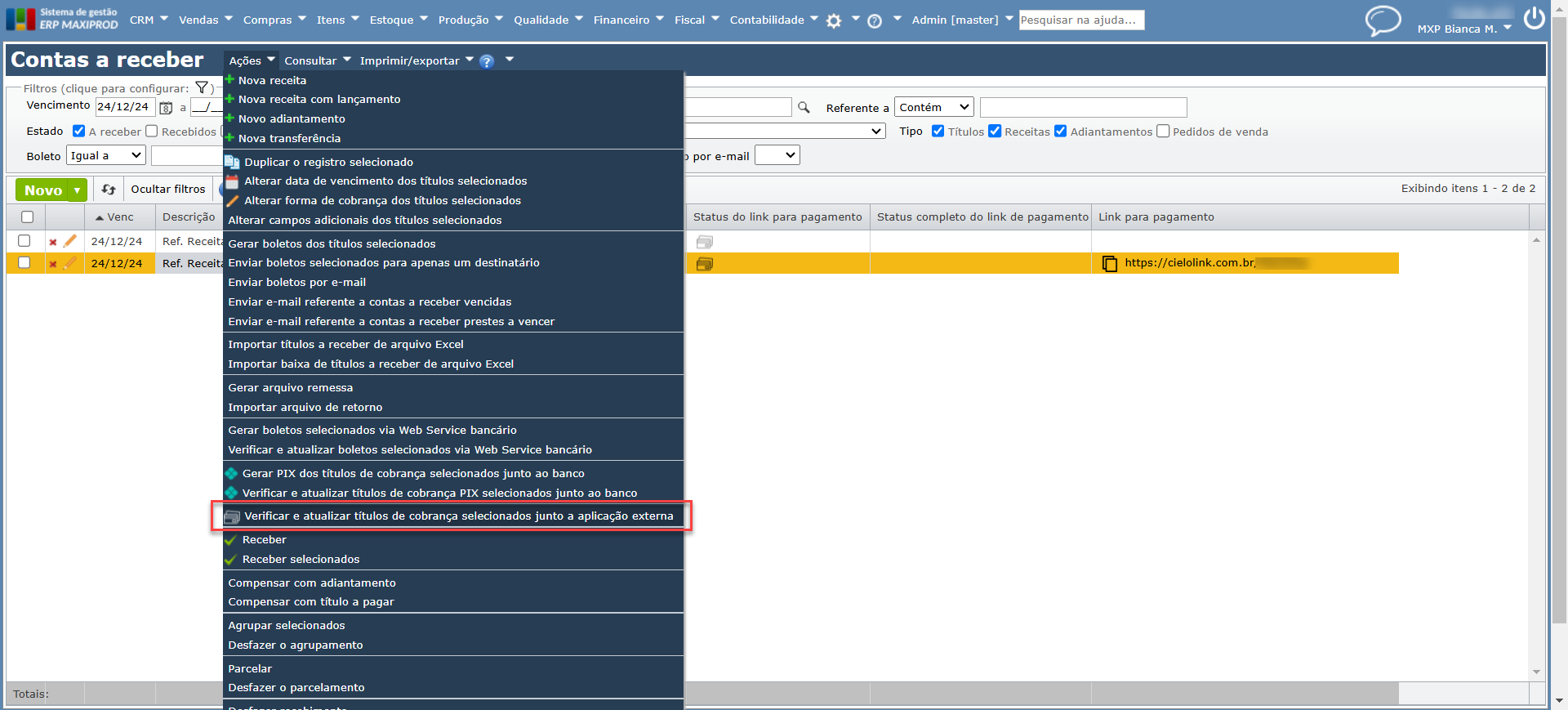Click the filter funnel icon
This screenshot has height=710, width=1568.
pyautogui.click(x=202, y=88)
